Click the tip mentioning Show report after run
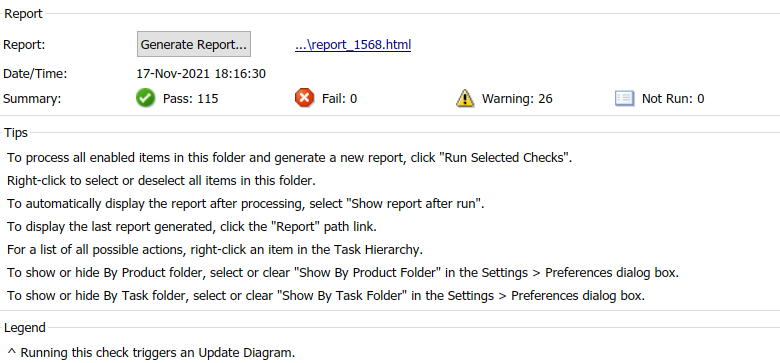Screen dimensions: 780x363 [246, 204]
